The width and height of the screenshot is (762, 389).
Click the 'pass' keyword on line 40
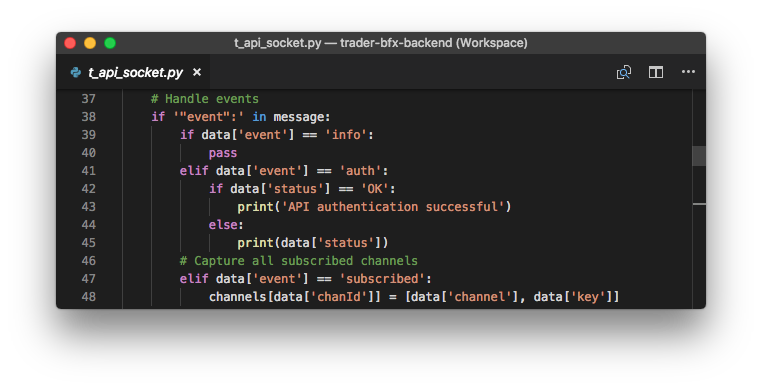click(x=223, y=153)
